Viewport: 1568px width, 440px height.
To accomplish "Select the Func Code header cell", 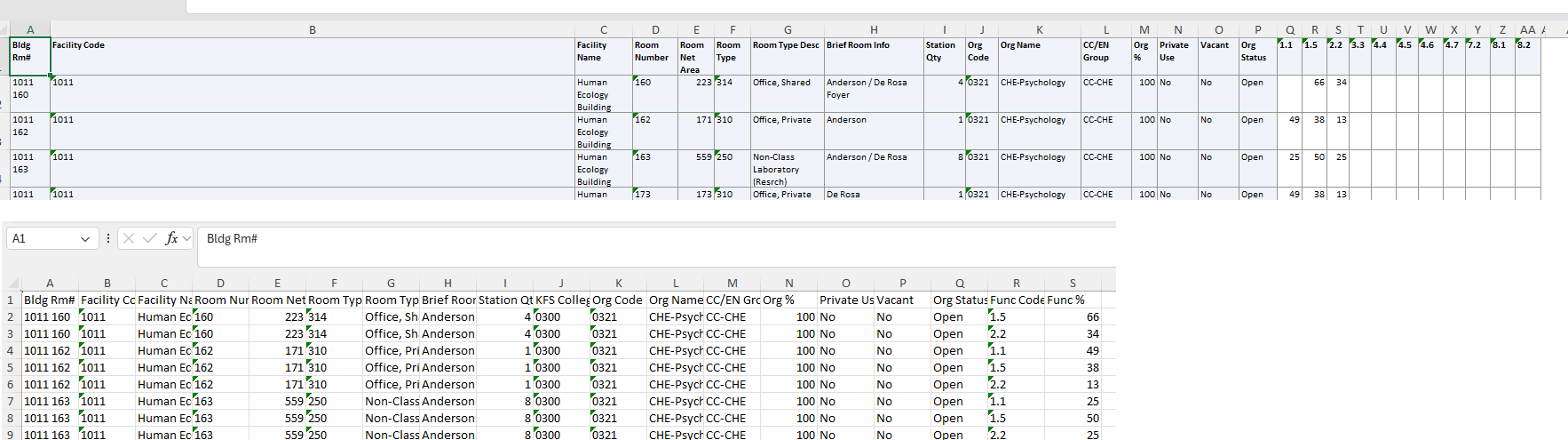I will tap(1016, 300).
